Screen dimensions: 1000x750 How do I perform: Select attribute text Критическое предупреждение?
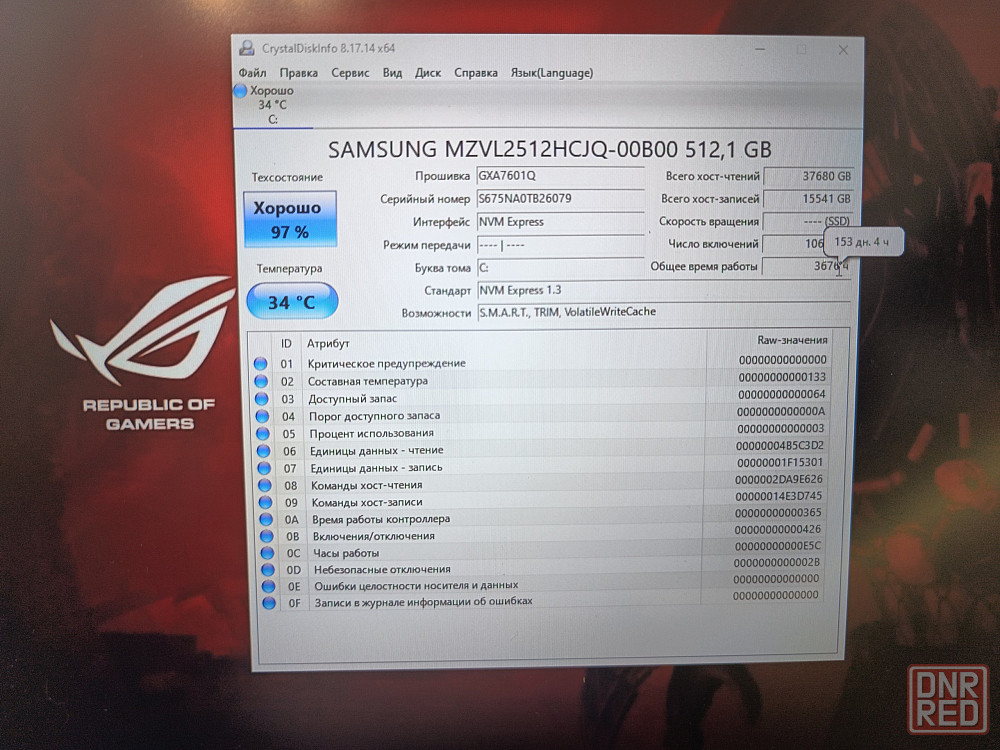[386, 364]
